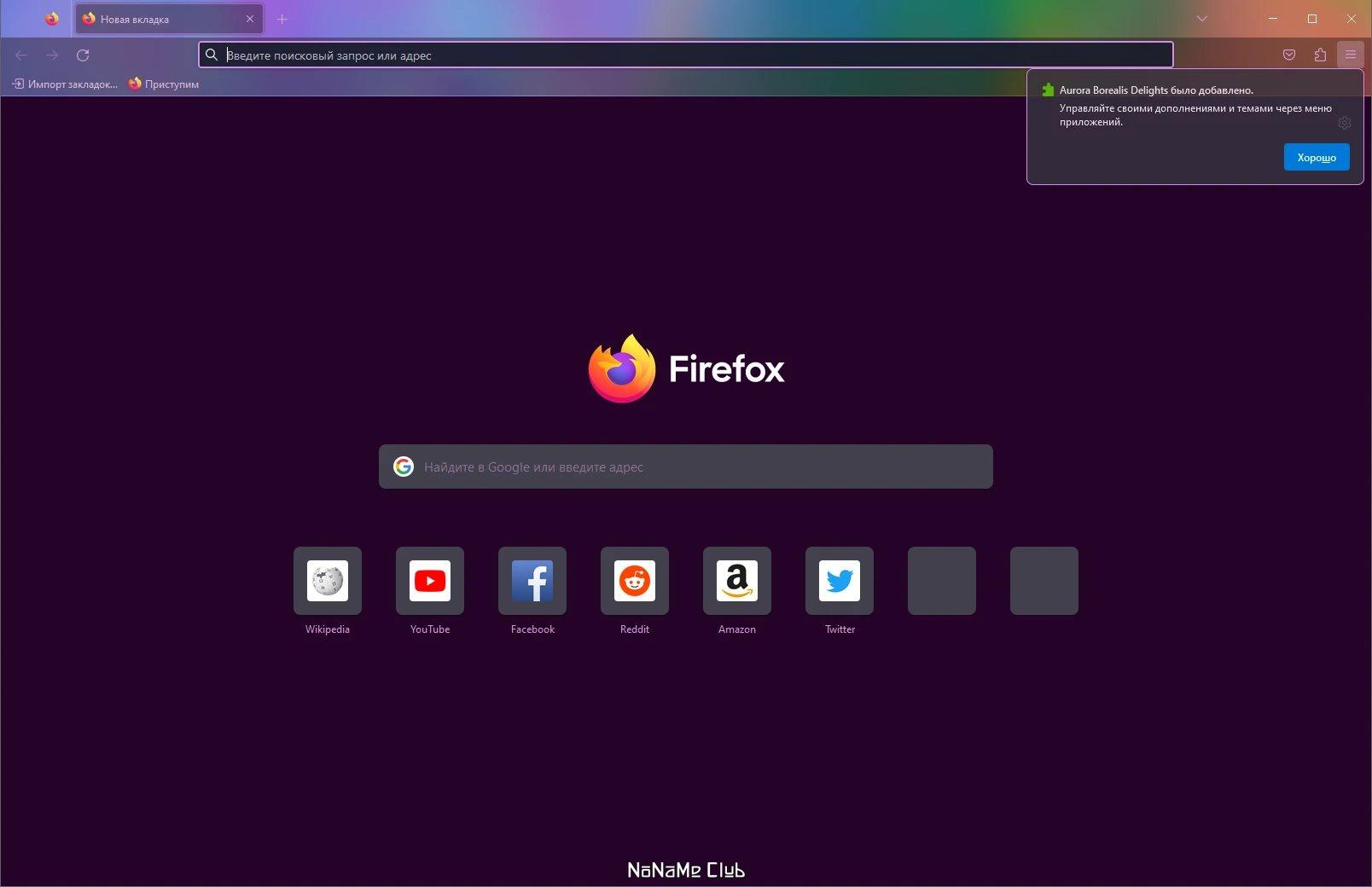Click the 'Facebook' label text
Viewport: 1372px width, 887px height.
tap(532, 629)
